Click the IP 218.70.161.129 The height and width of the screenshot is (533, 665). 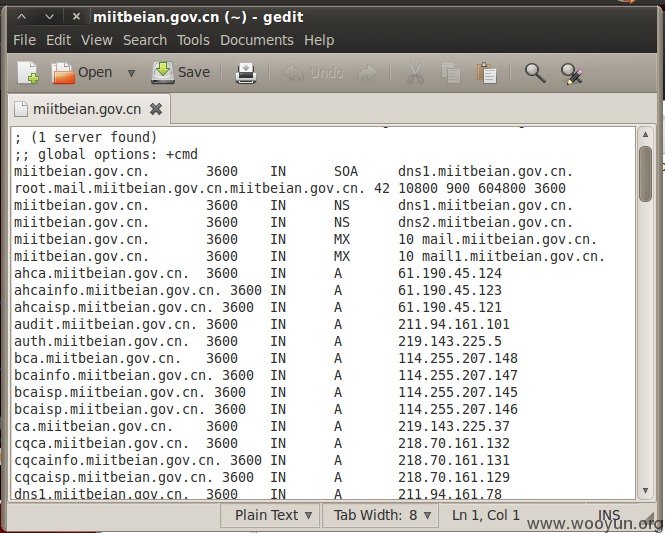point(454,477)
